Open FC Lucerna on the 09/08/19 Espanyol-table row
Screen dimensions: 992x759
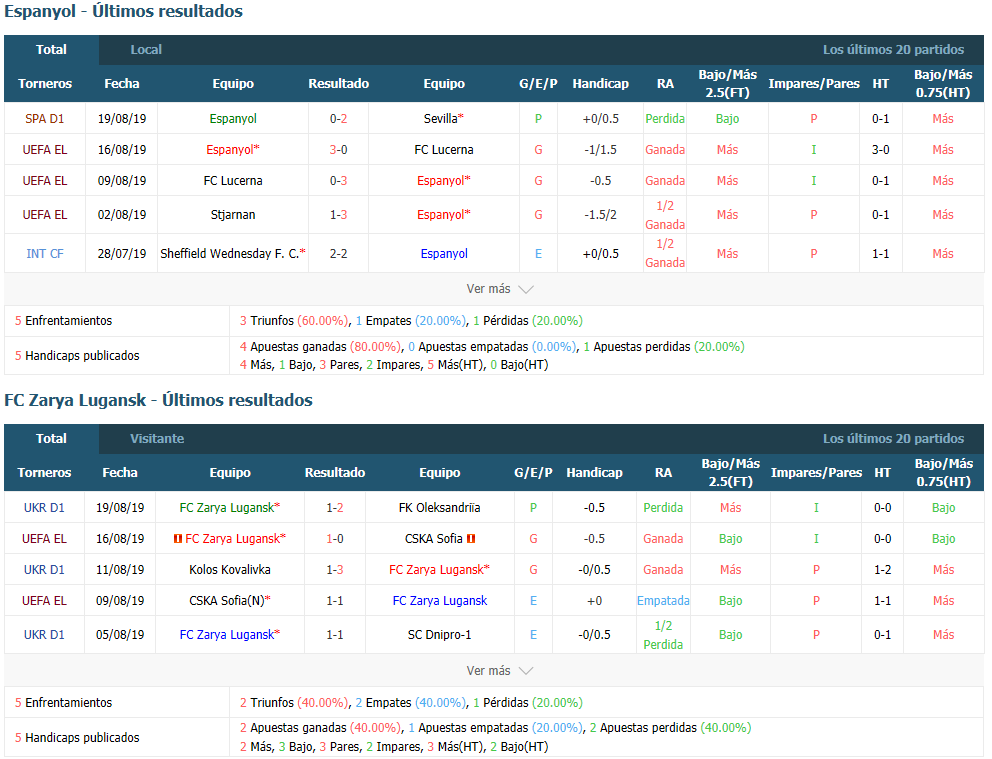click(x=233, y=181)
